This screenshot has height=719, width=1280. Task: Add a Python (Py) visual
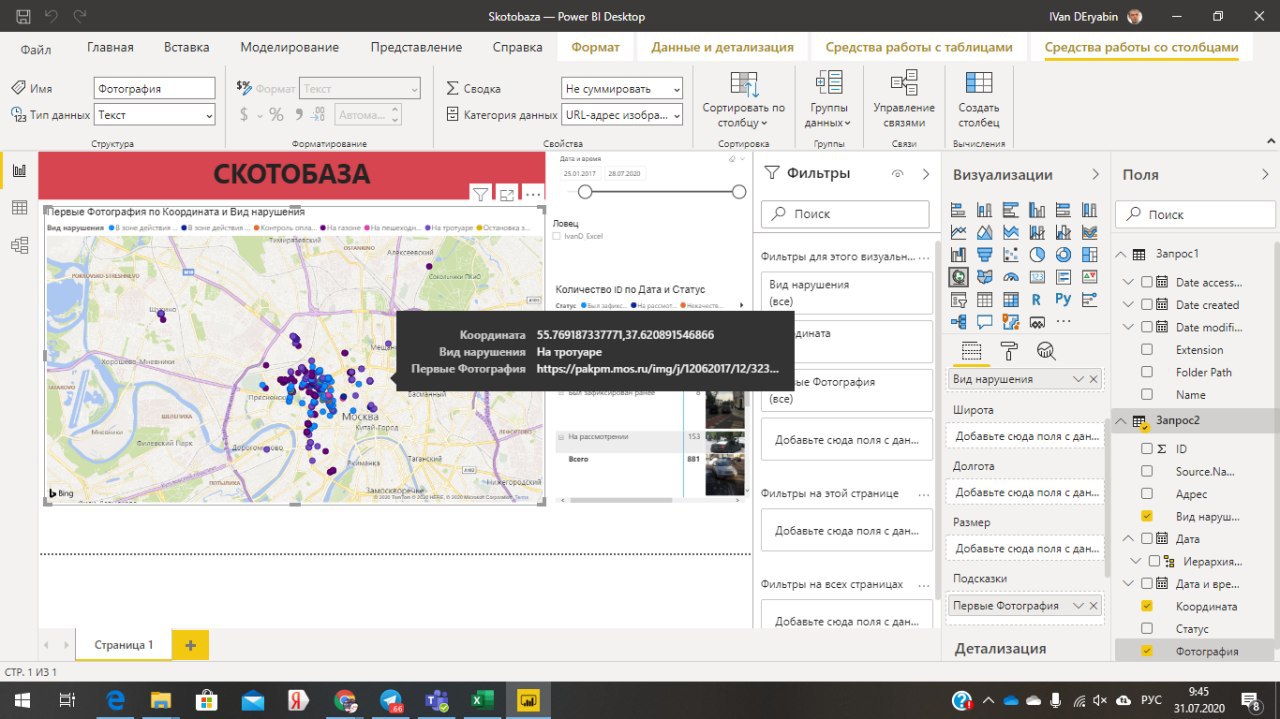tap(1063, 299)
